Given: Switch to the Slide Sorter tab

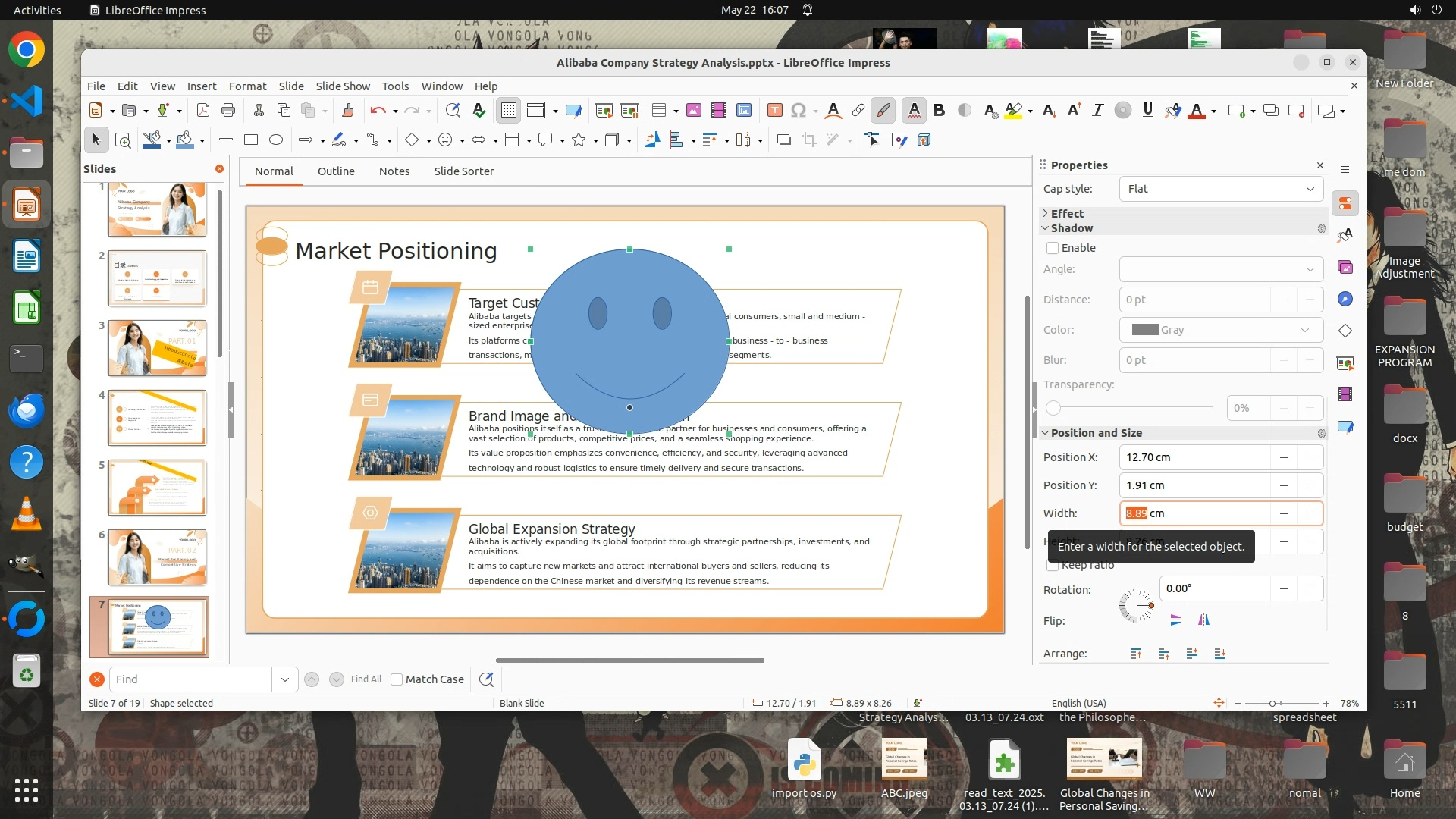Looking at the screenshot, I should [463, 171].
